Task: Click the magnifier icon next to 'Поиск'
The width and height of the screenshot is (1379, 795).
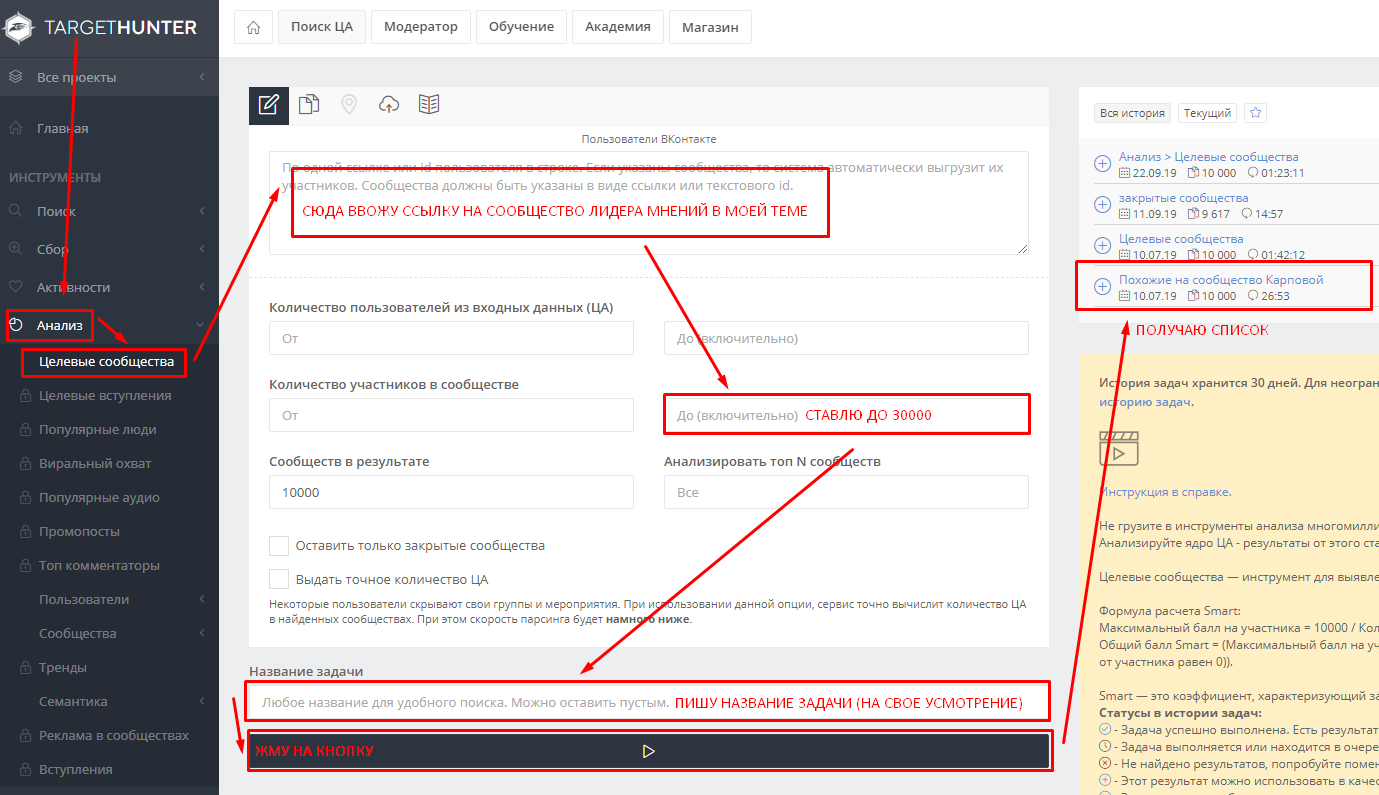Action: [x=16, y=211]
